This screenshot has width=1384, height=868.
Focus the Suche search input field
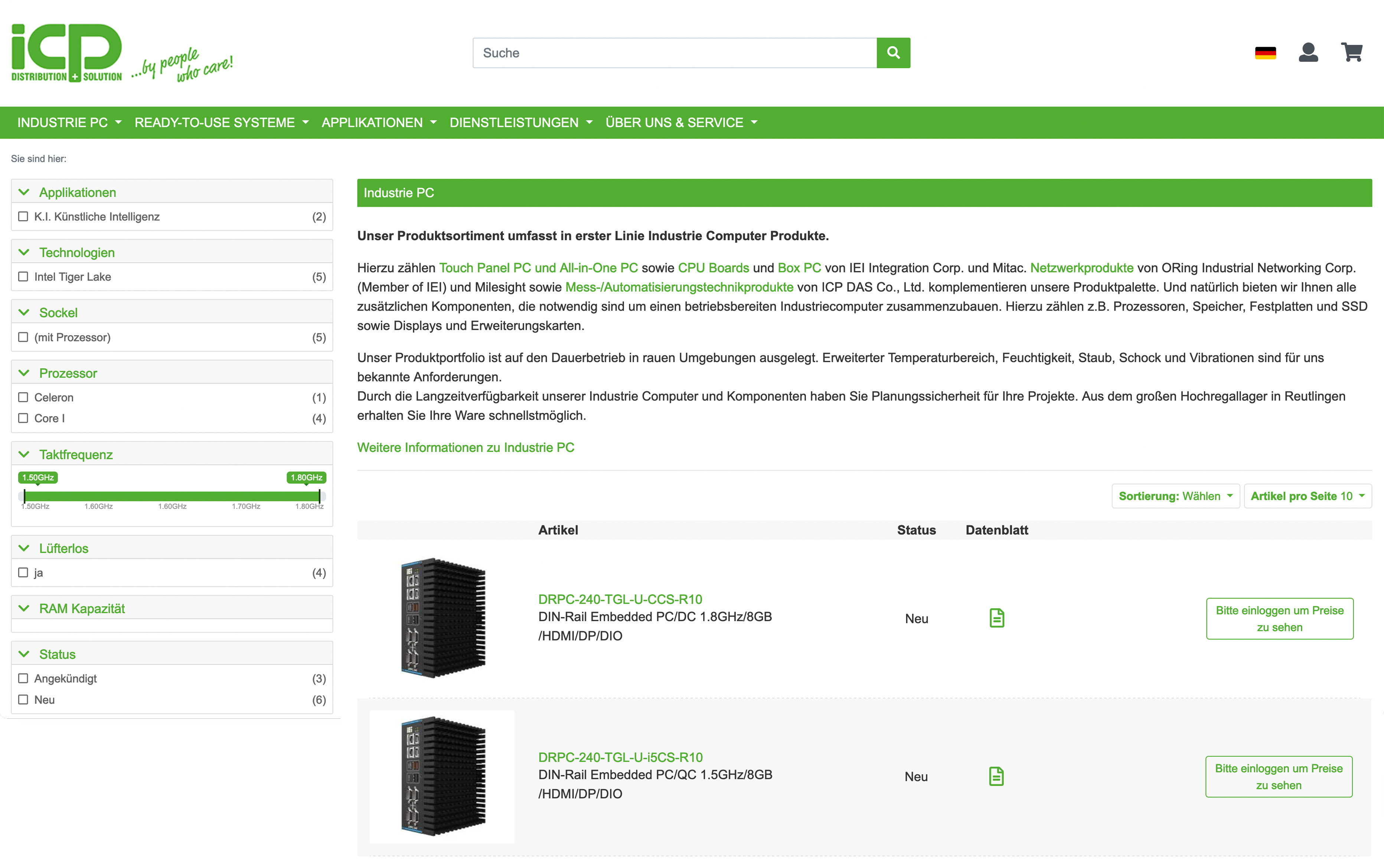[675, 53]
